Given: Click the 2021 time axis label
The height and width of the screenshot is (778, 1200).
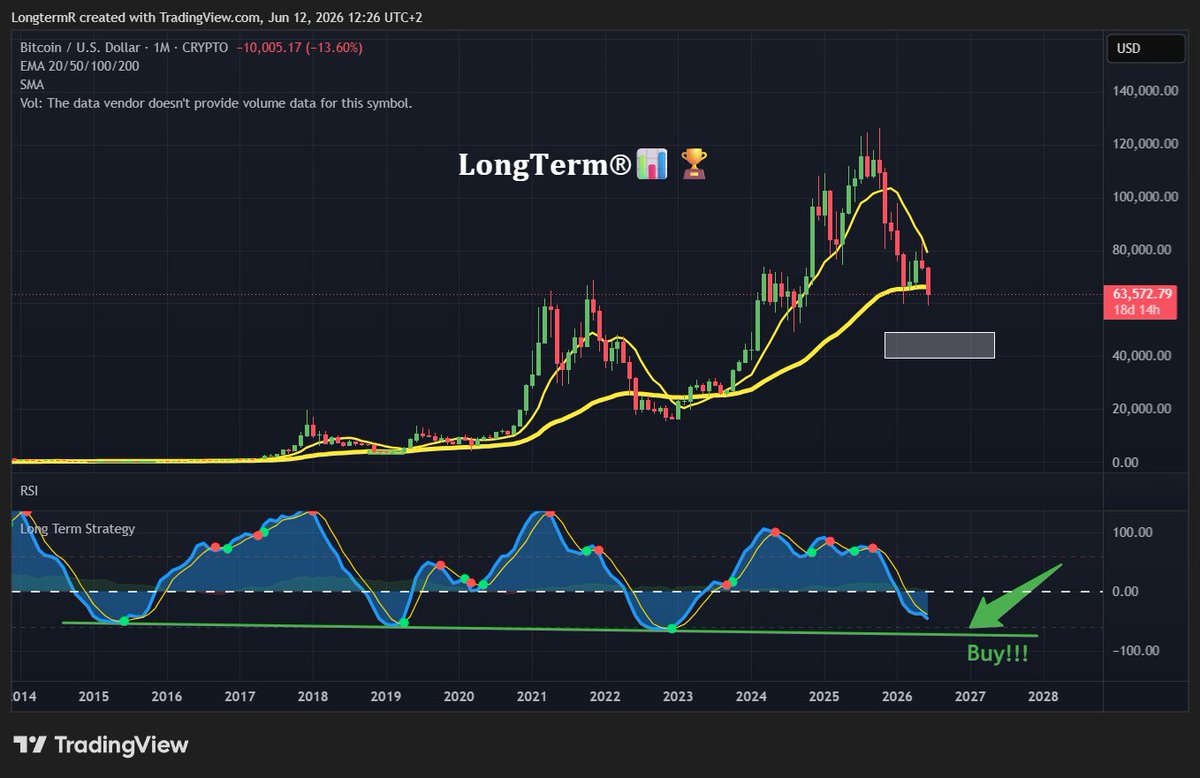Looking at the screenshot, I should click(531, 696).
